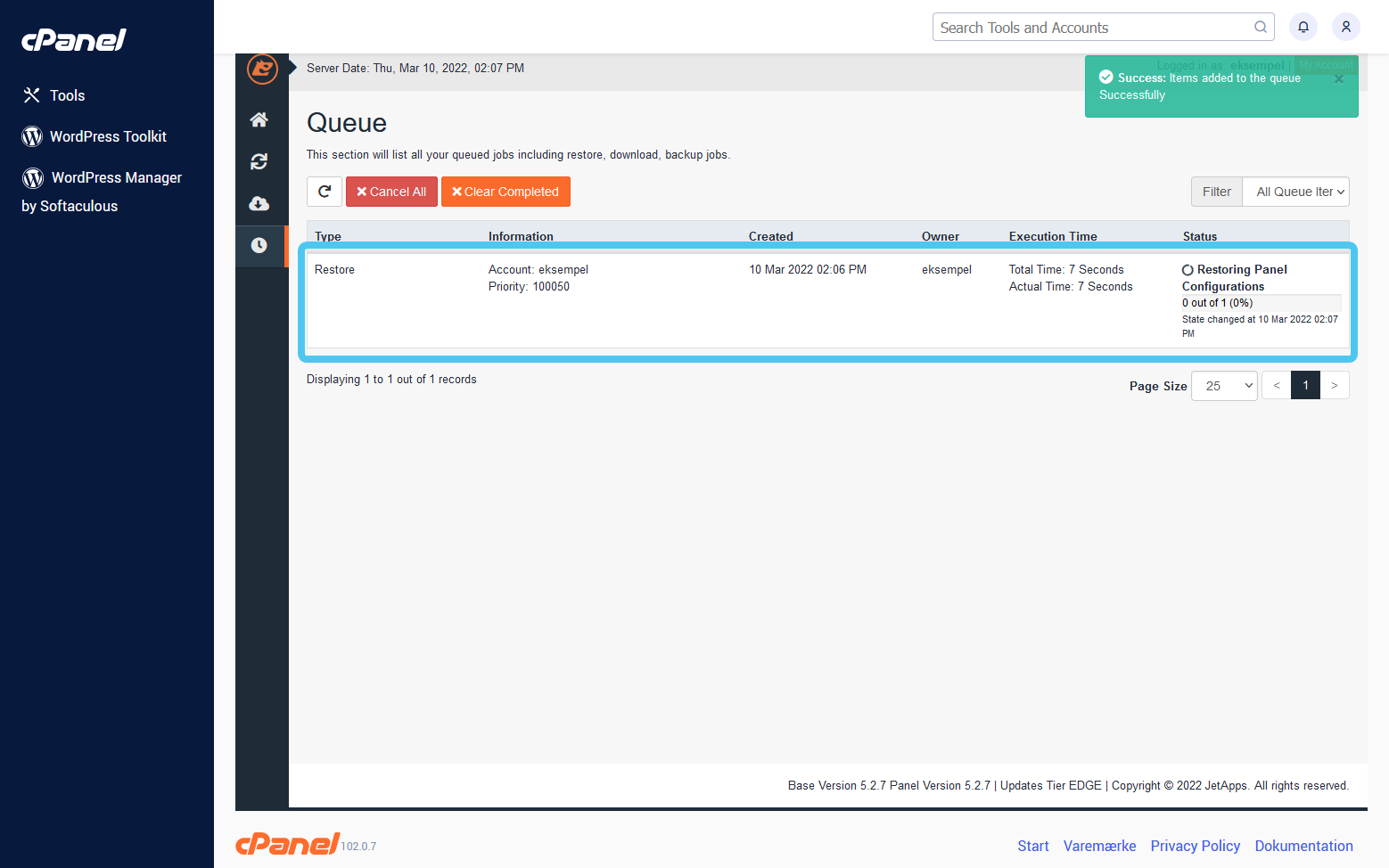Open the notifications bell icon
This screenshot has height=868, width=1389.
pyautogui.click(x=1303, y=27)
